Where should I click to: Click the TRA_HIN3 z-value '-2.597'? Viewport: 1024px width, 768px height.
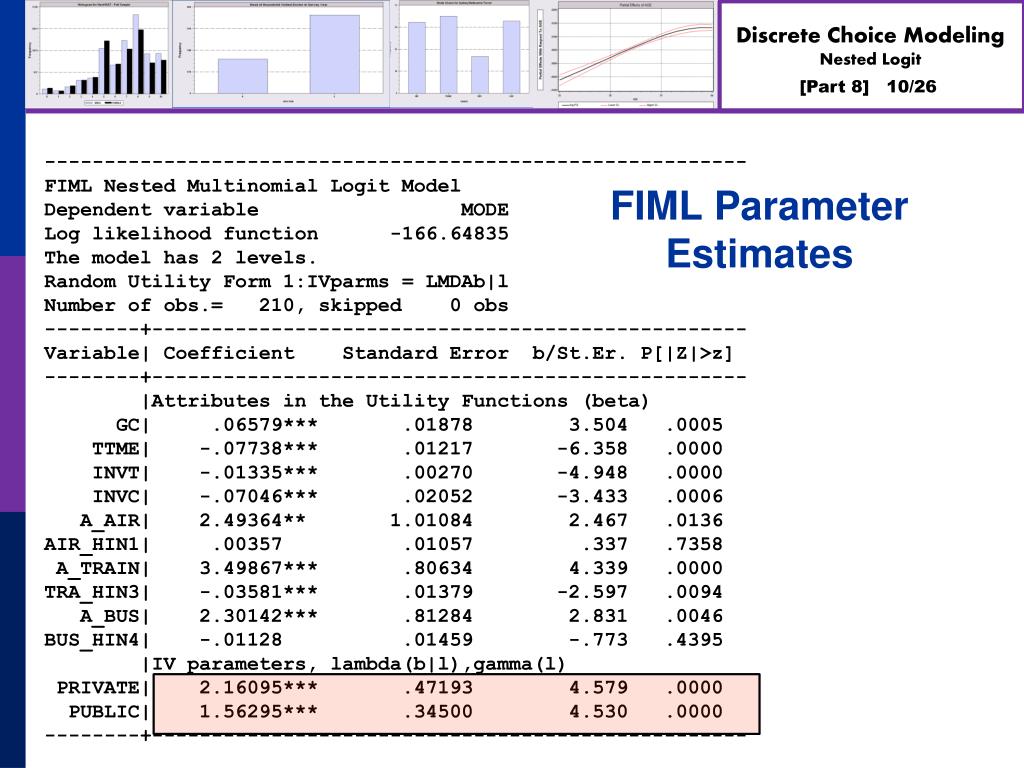(x=592, y=592)
